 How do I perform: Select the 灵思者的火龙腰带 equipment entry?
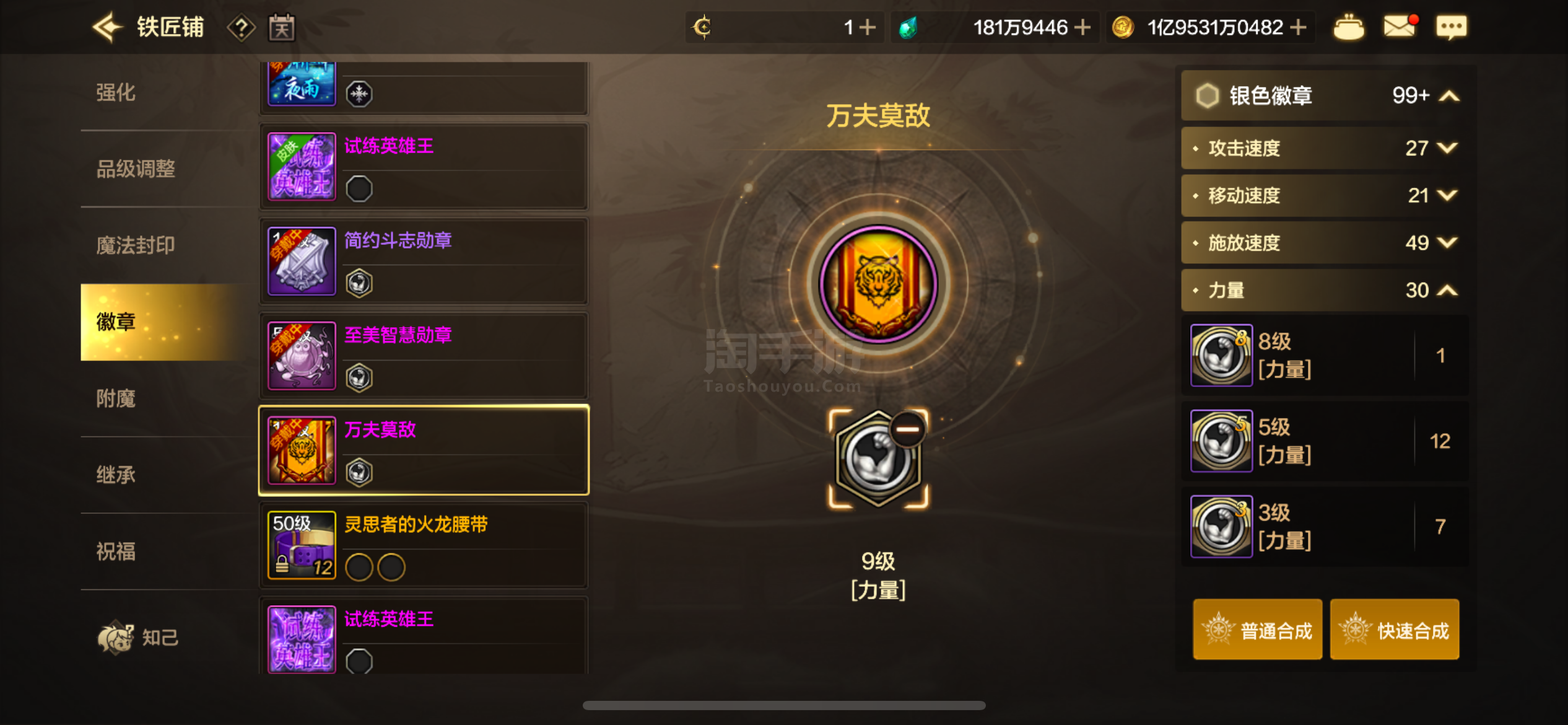[x=424, y=545]
